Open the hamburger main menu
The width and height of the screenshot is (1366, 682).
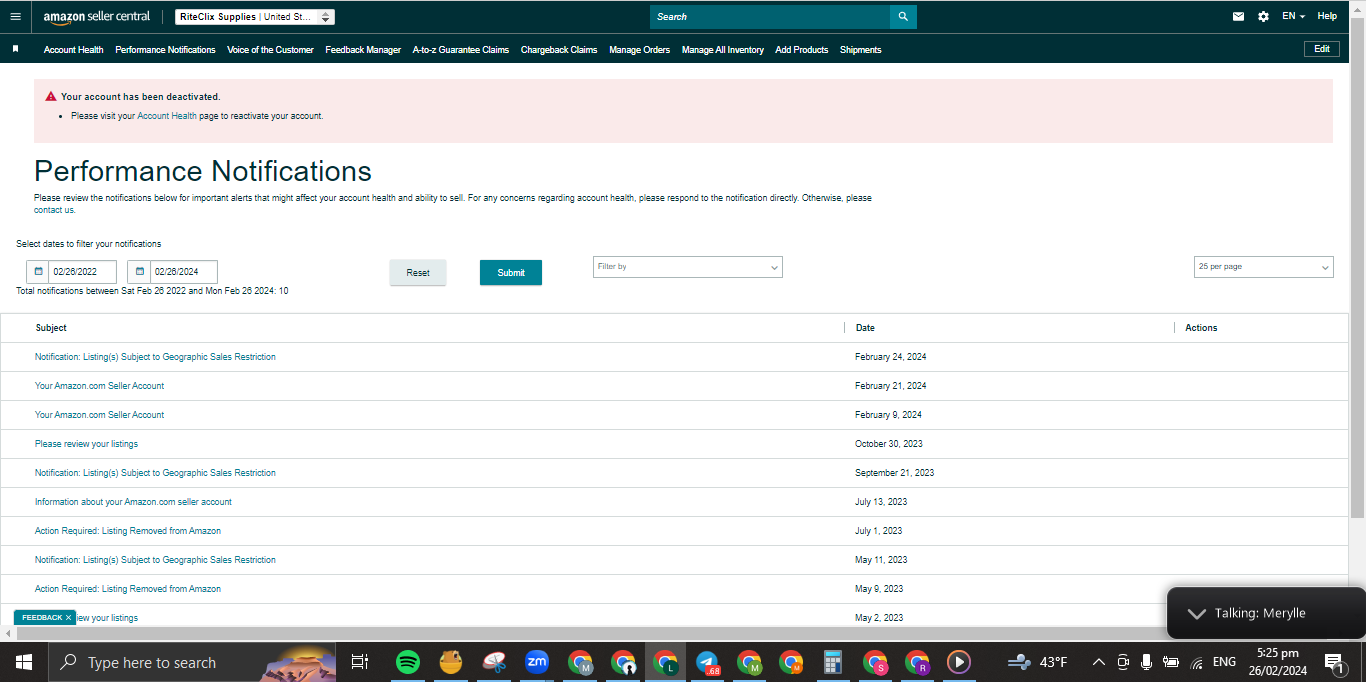point(15,17)
